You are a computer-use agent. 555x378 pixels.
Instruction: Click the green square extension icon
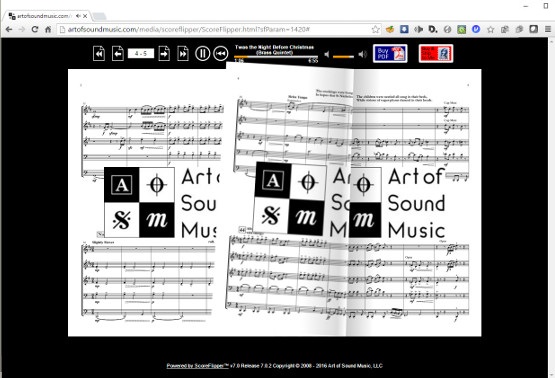(462, 29)
